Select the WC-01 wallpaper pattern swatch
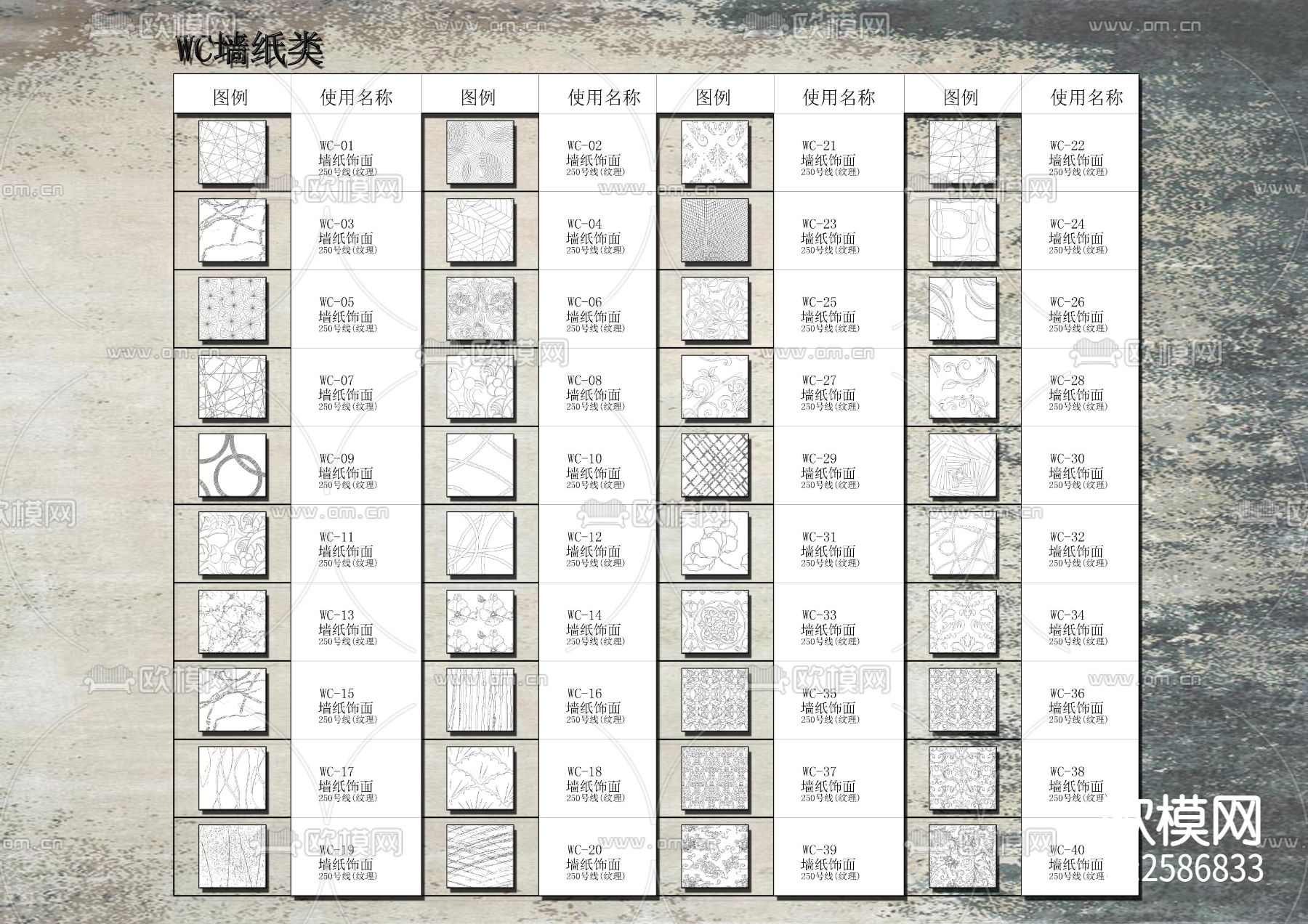The height and width of the screenshot is (924, 1308). pos(233,154)
